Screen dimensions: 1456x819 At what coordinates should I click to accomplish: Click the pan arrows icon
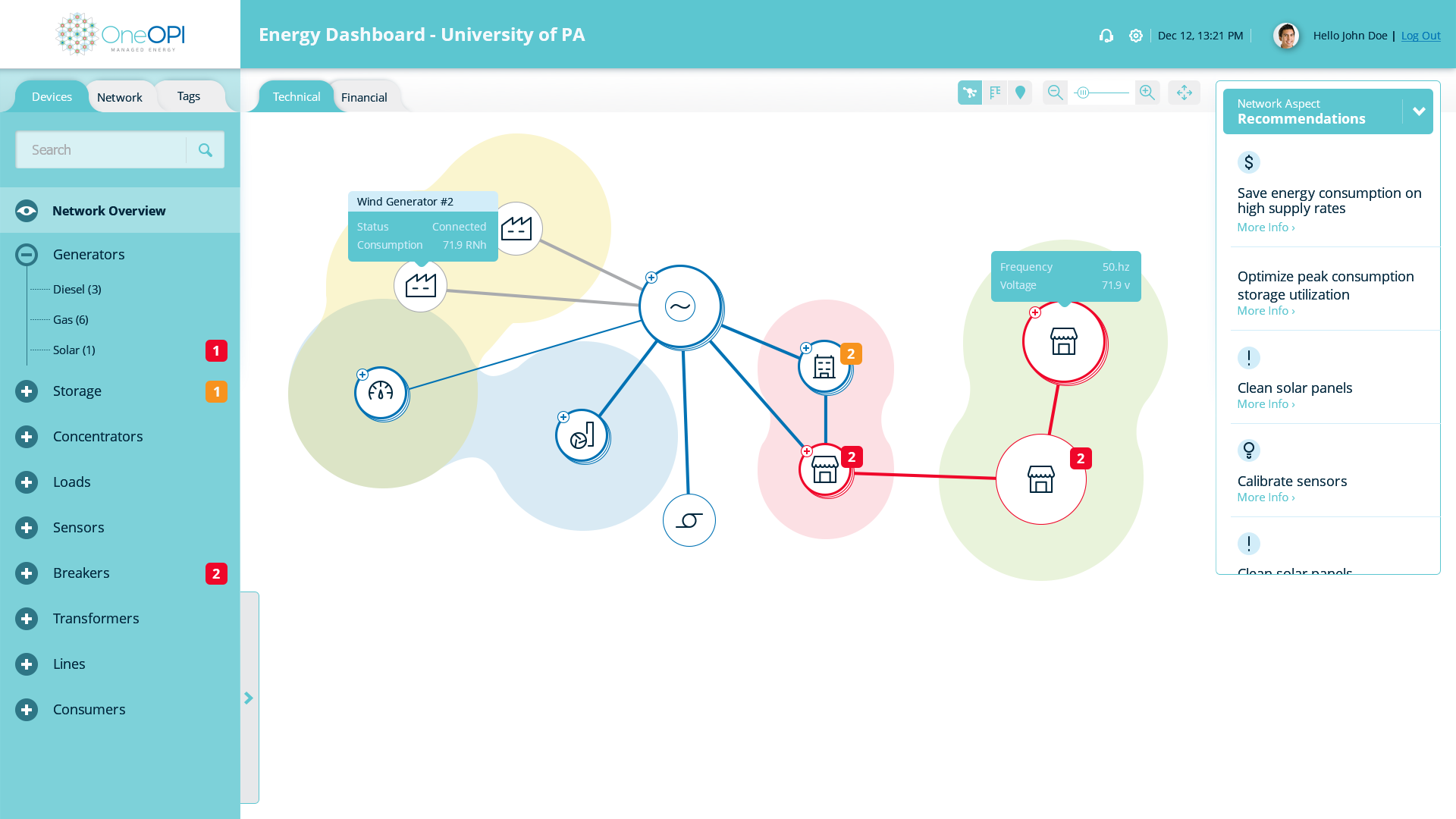pos(1184,93)
